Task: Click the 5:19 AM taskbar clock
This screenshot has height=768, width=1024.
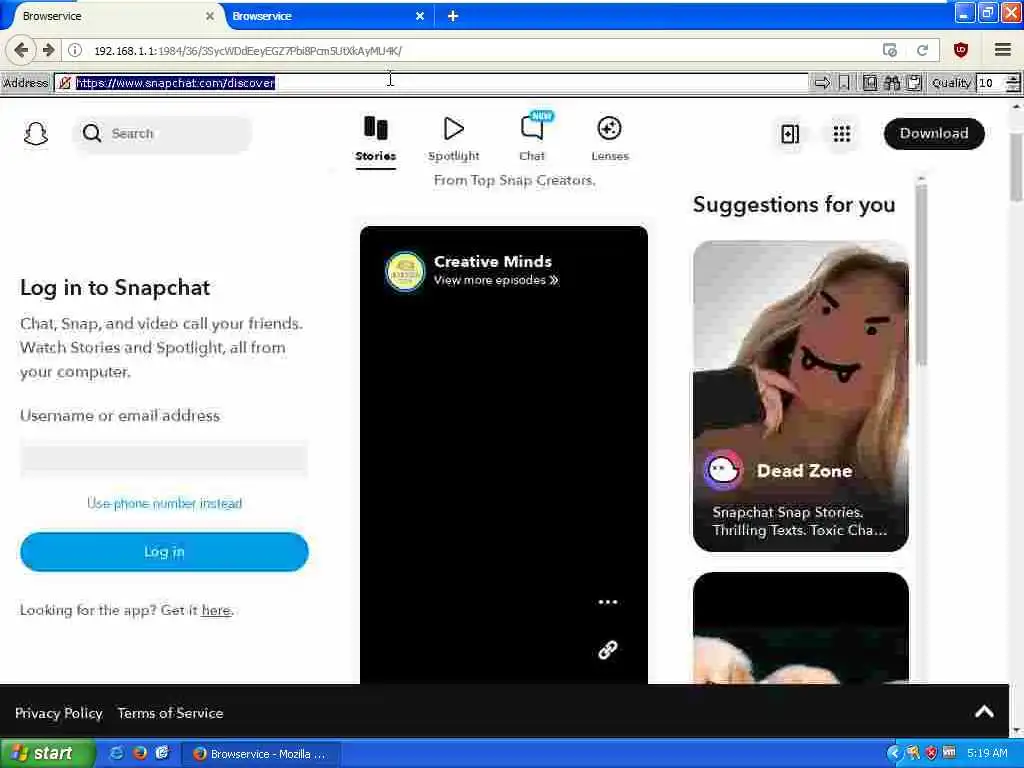Action: (x=987, y=754)
